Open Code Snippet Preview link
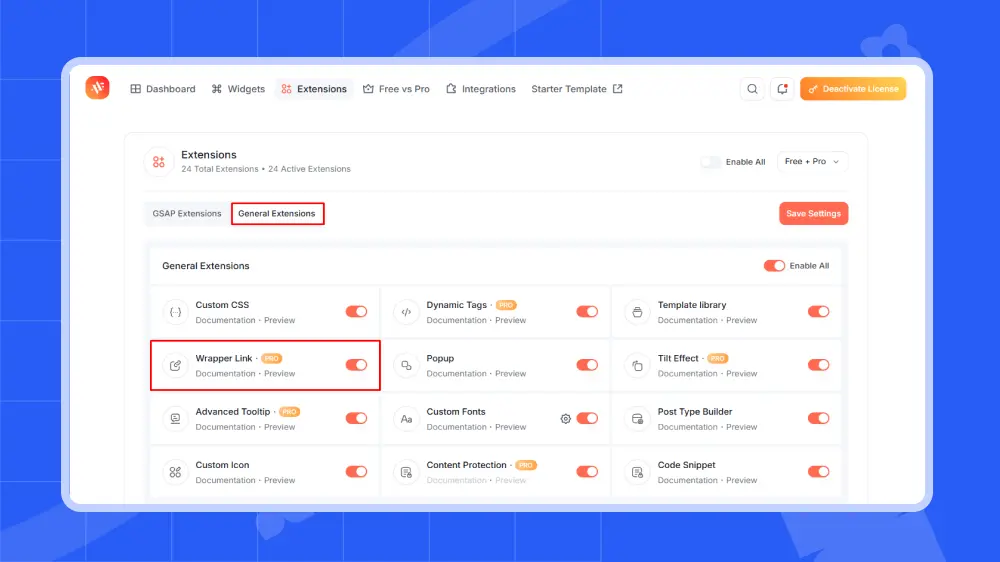 click(742, 480)
